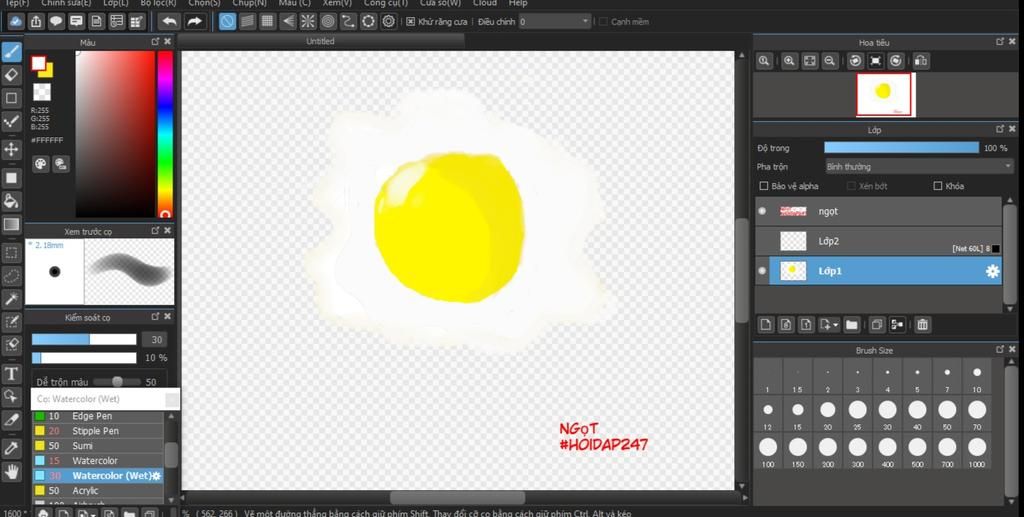Select the Acrylic brush
This screenshot has height=517, width=1024.
[97, 490]
